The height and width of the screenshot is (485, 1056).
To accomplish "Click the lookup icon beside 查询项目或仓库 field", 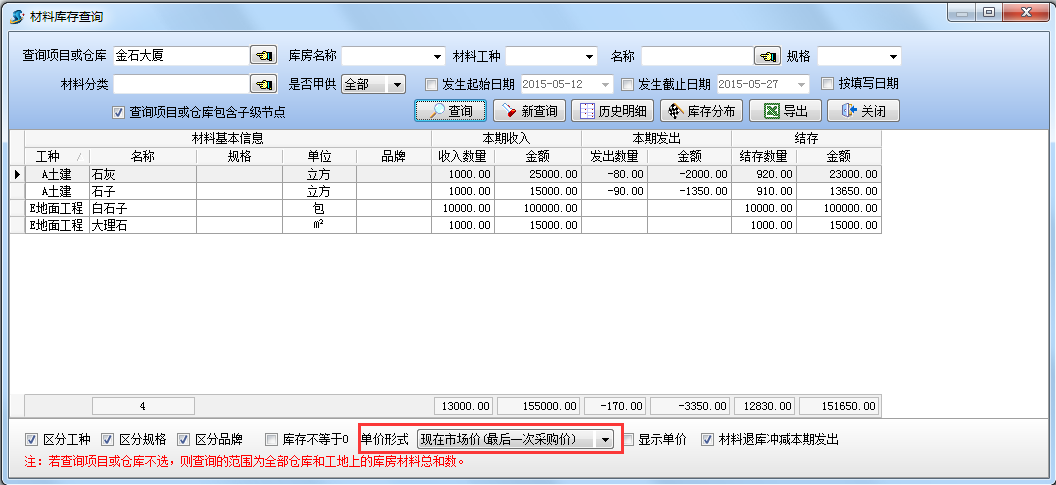I will [263, 56].
